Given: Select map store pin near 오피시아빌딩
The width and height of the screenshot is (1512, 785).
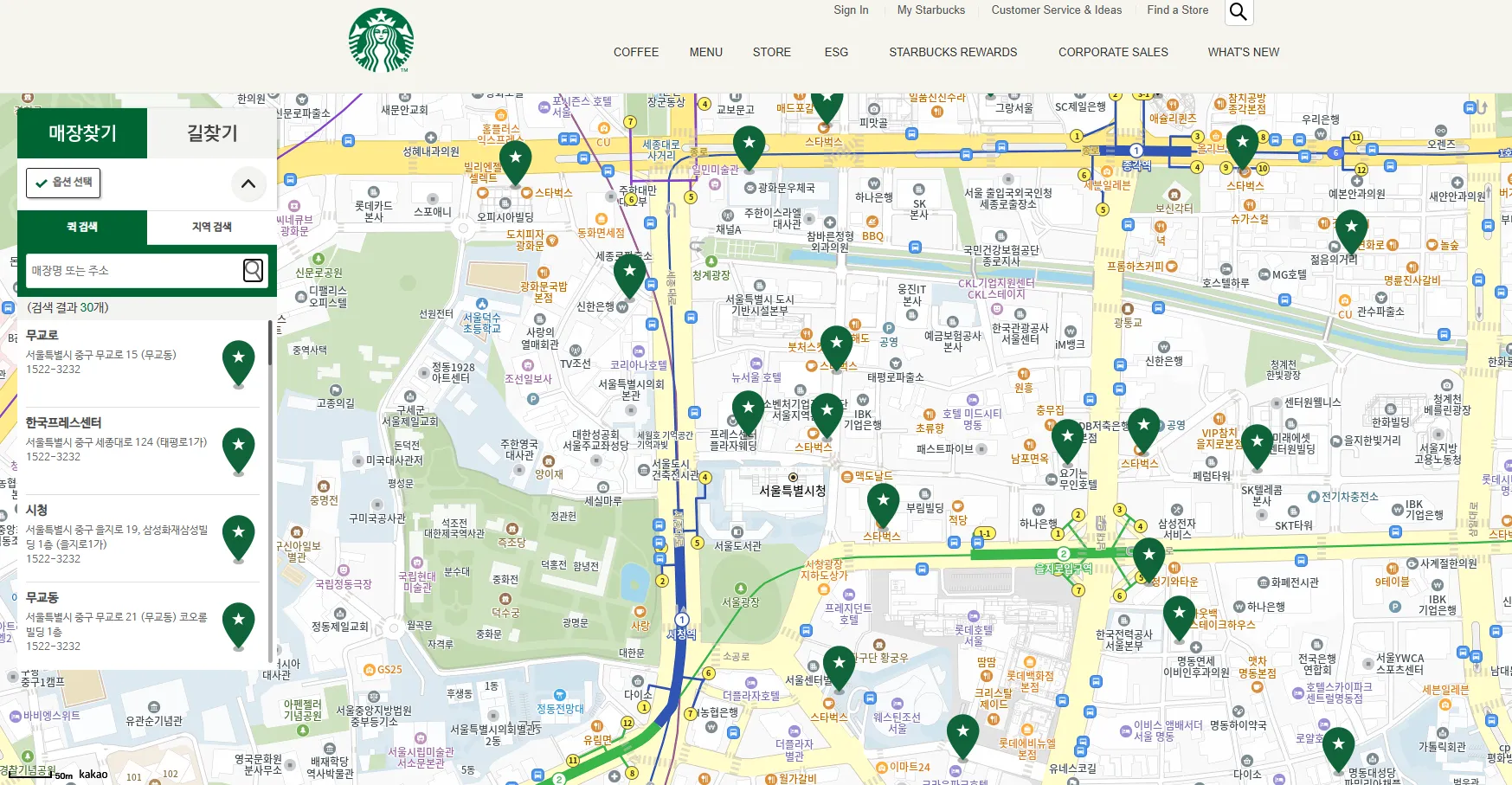Looking at the screenshot, I should [516, 163].
